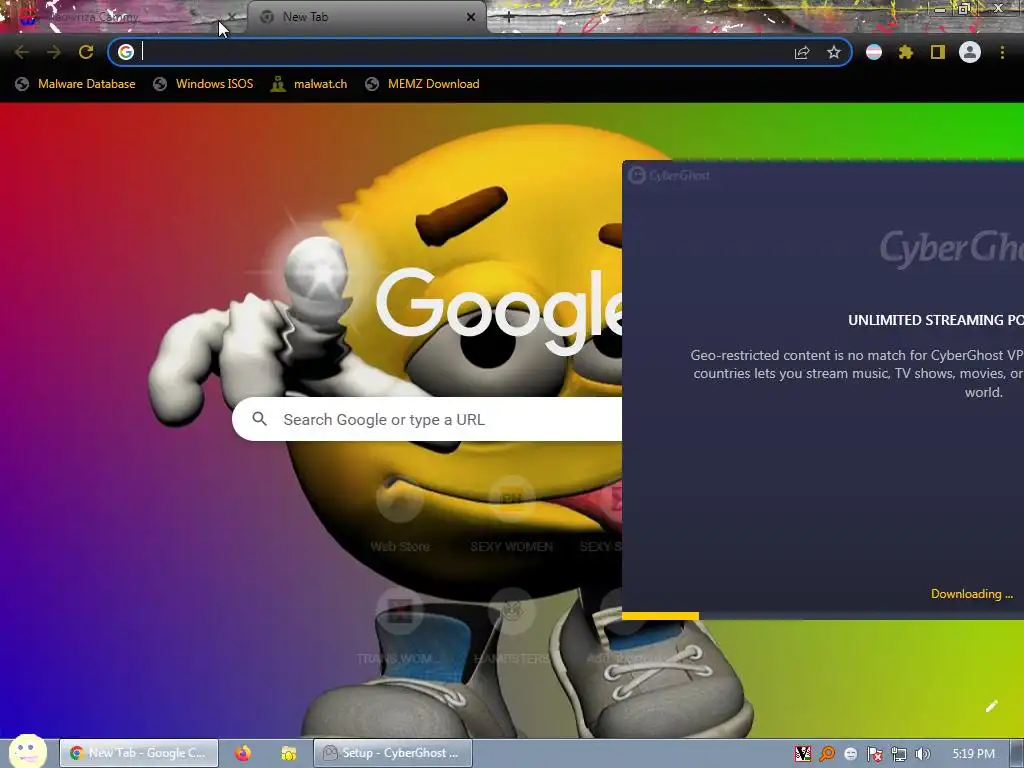Open the Start menu smiley button
Image resolution: width=1024 pixels, height=768 pixels.
point(27,751)
